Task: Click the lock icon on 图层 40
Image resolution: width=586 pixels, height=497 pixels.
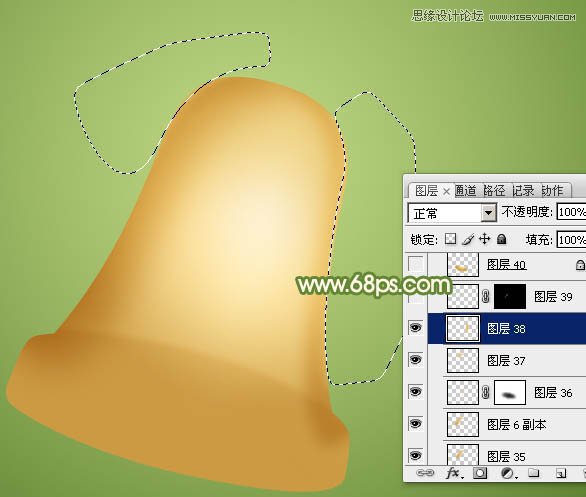Action: tap(580, 265)
